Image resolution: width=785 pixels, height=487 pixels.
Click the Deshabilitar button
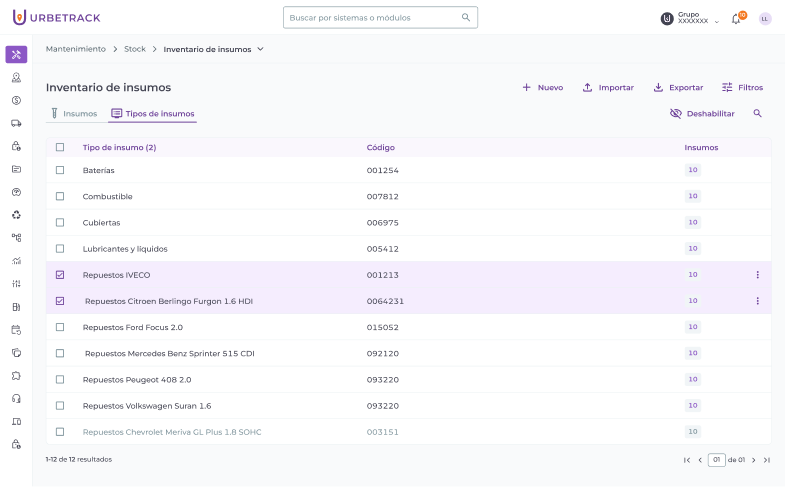coord(702,114)
